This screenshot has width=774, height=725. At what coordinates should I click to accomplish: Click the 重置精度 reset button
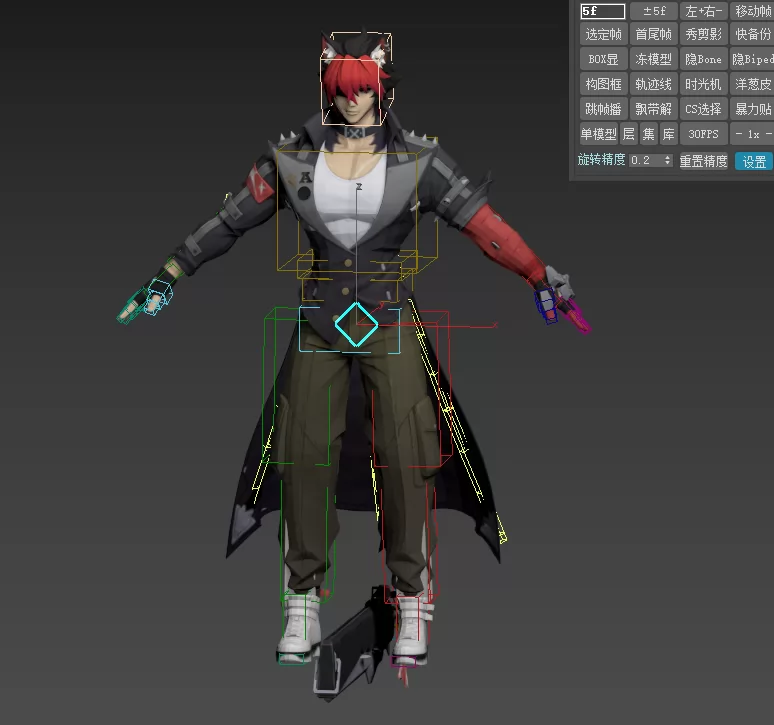pyautogui.click(x=703, y=161)
